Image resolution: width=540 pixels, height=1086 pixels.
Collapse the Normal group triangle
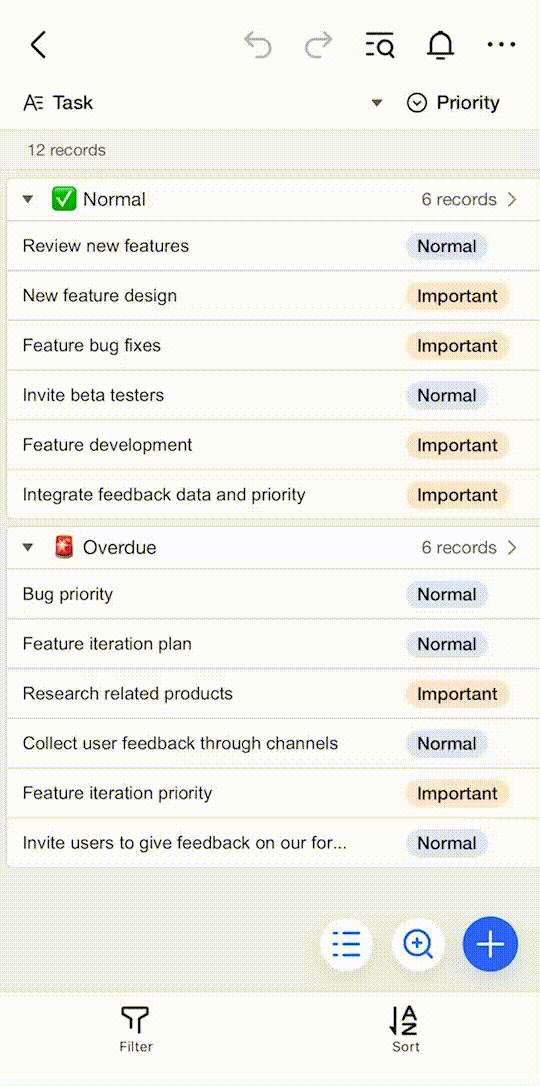tap(28, 199)
